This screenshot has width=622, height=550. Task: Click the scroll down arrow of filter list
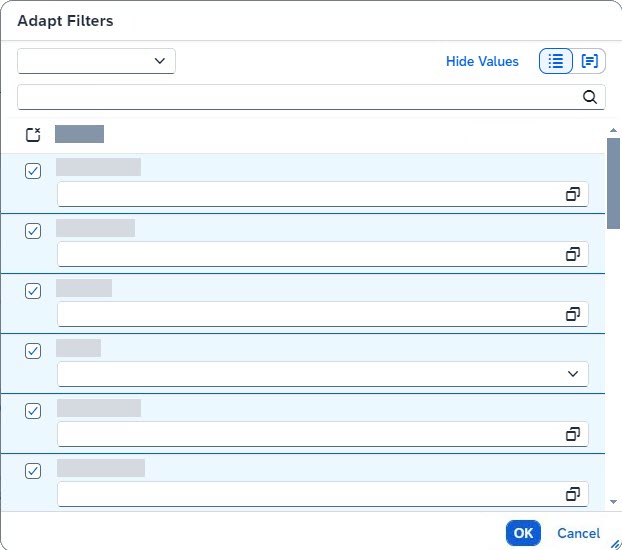pos(613,501)
